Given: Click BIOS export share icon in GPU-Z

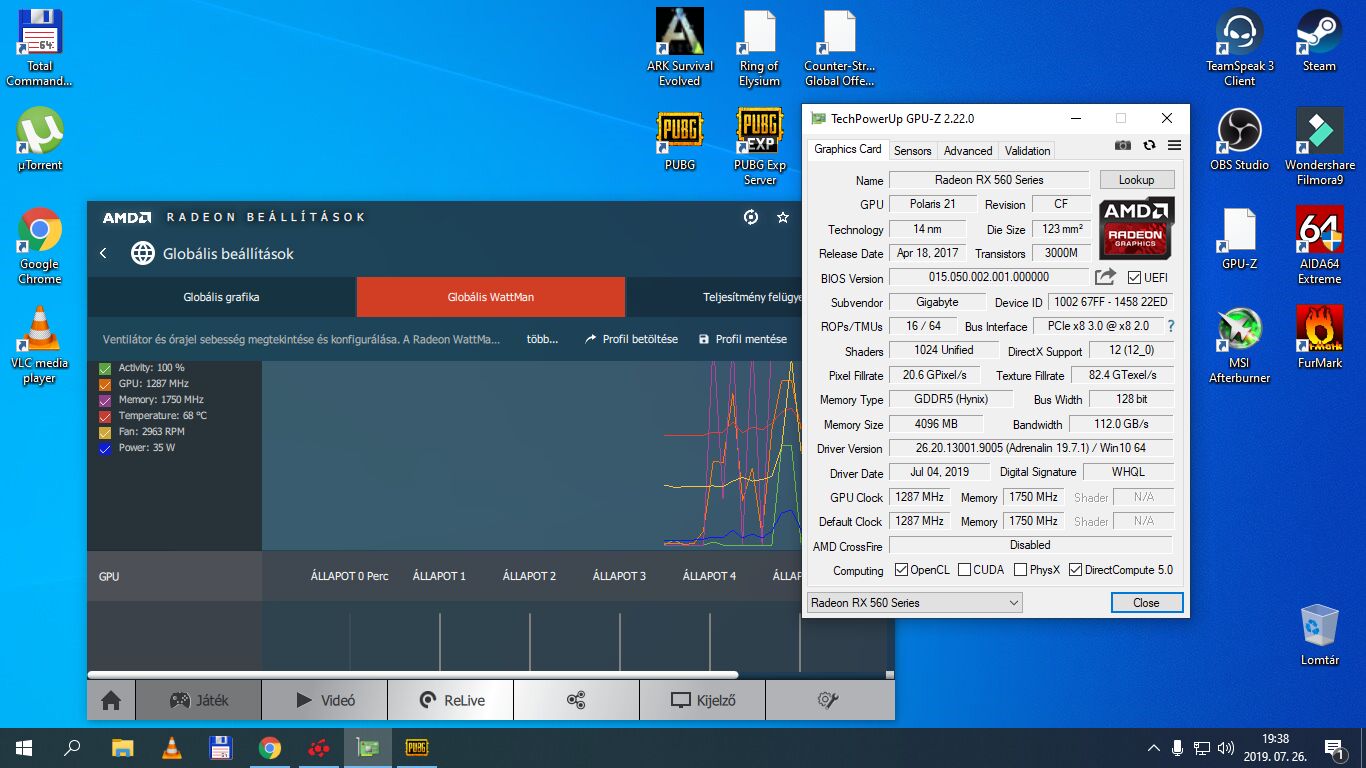Looking at the screenshot, I should (x=1105, y=277).
